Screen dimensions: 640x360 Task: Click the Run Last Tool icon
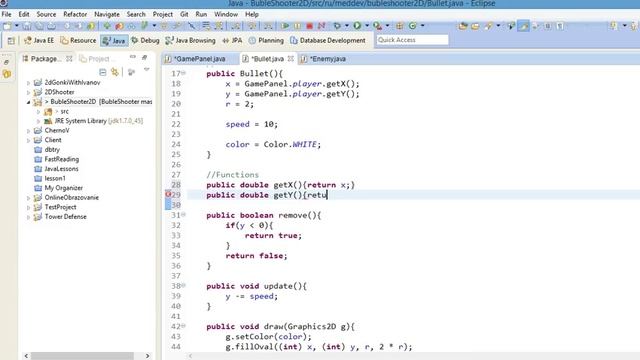(378, 26)
